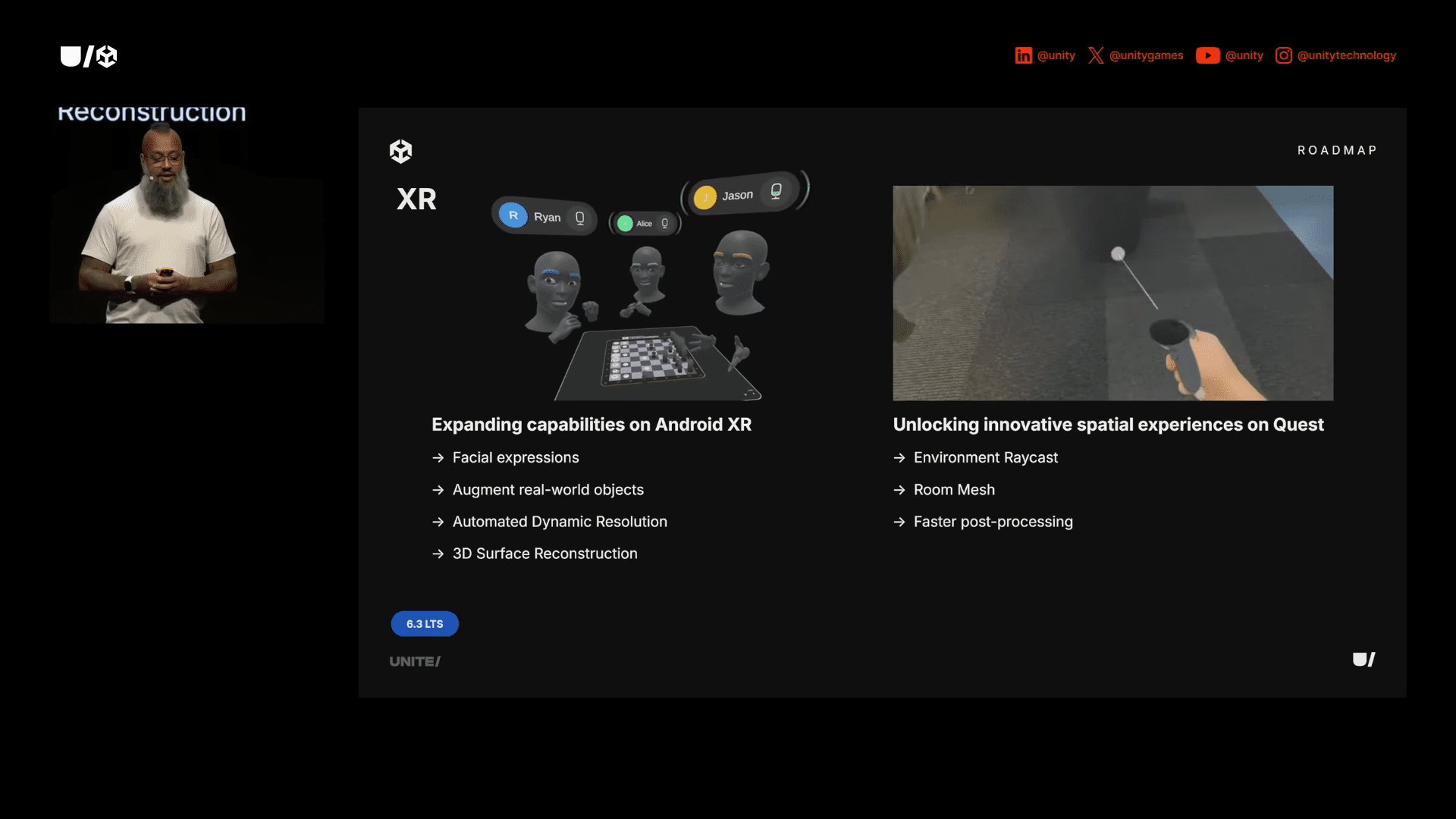Click the 6.3 LTS blue badge
1456x819 pixels.
(x=425, y=623)
